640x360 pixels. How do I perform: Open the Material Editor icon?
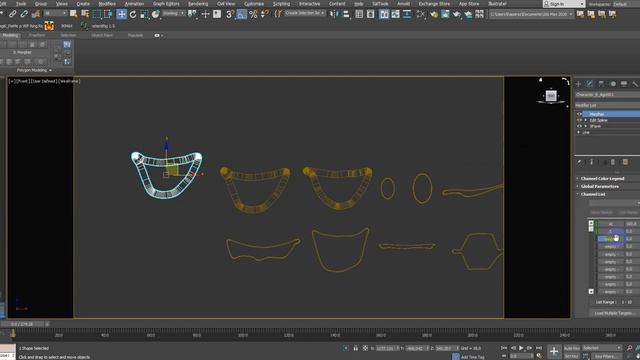421,14
